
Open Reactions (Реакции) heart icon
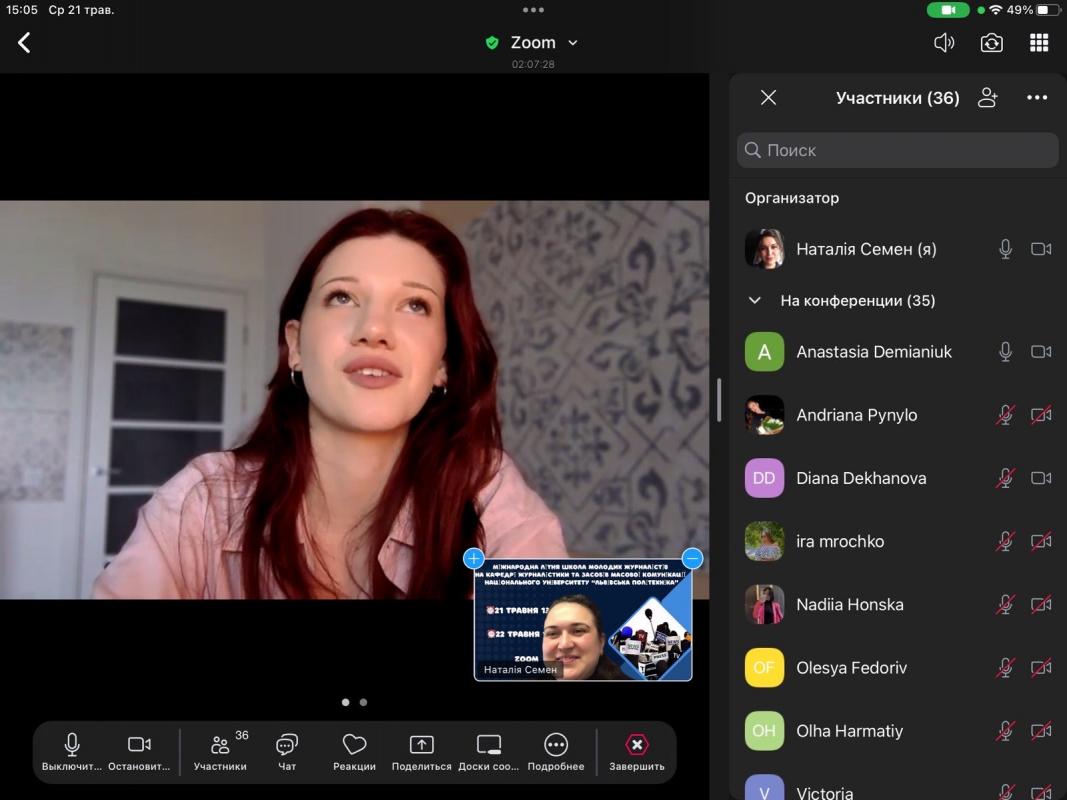pos(354,752)
